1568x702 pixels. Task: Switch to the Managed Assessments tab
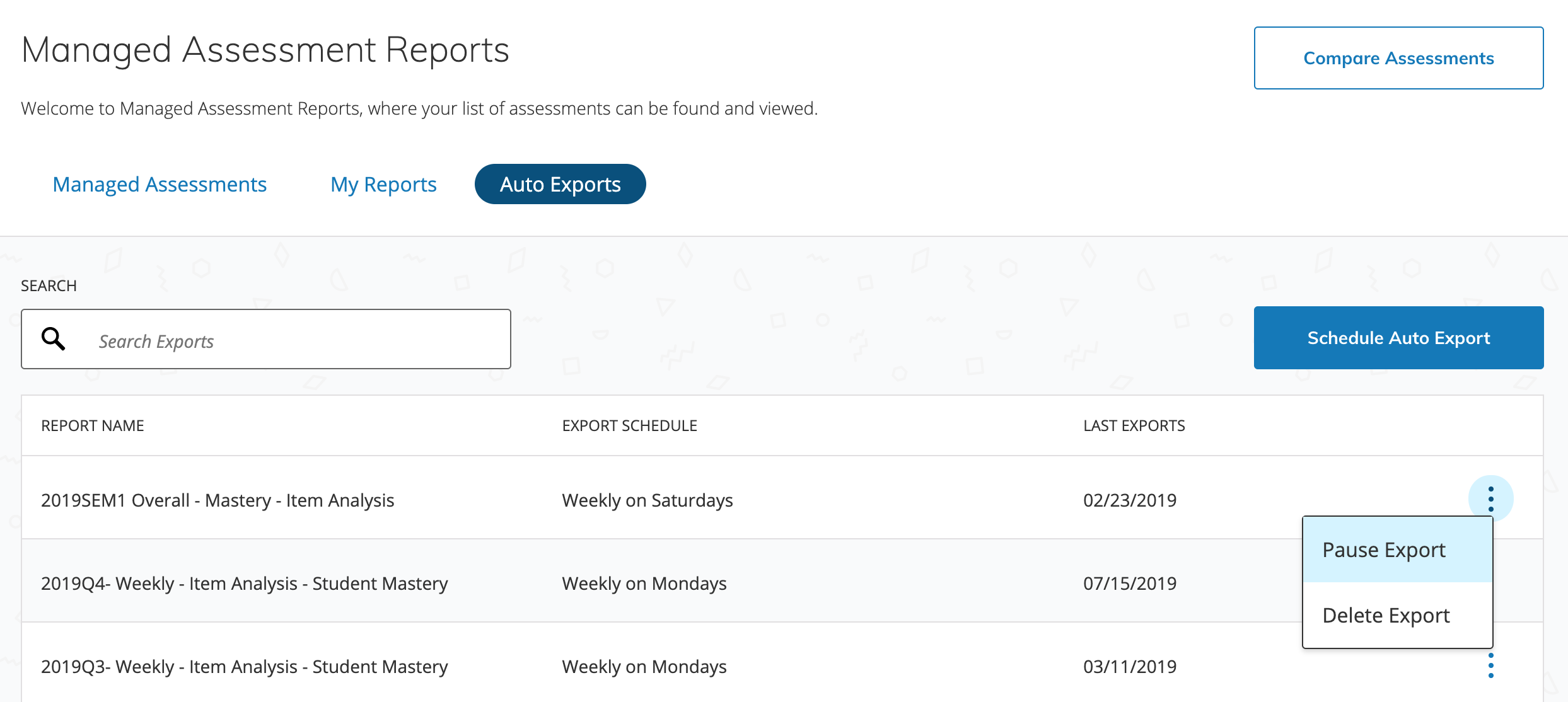click(159, 184)
